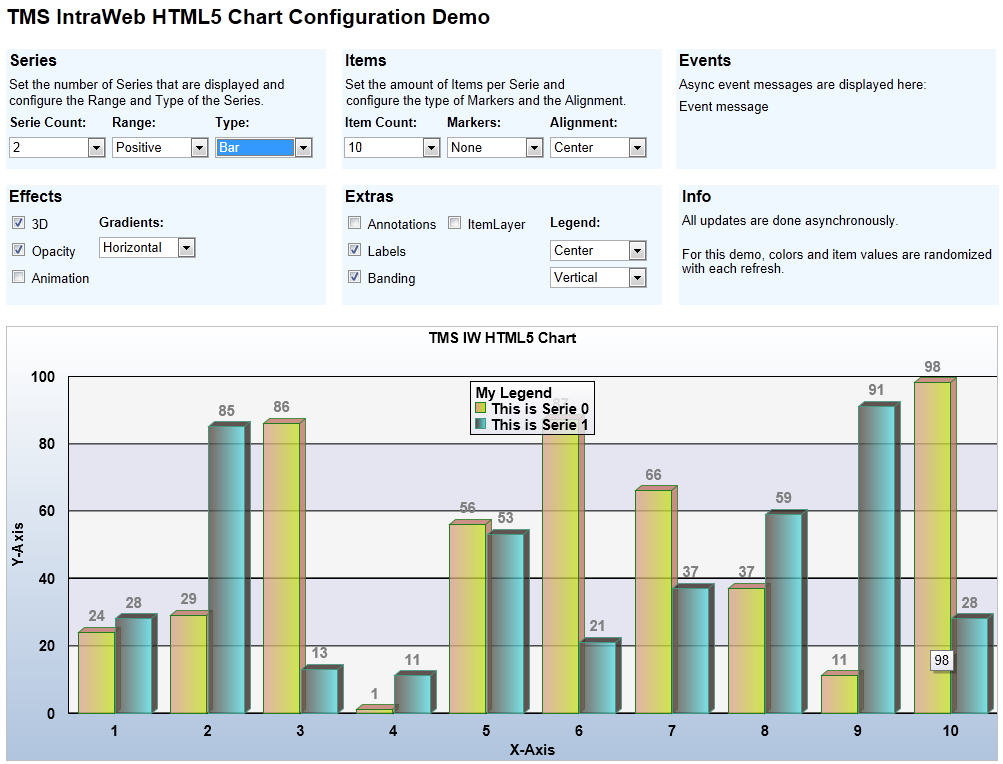This screenshot has width=1003, height=764.
Task: Select the yellow bar valued 66
Action: pyautogui.click(x=654, y=601)
